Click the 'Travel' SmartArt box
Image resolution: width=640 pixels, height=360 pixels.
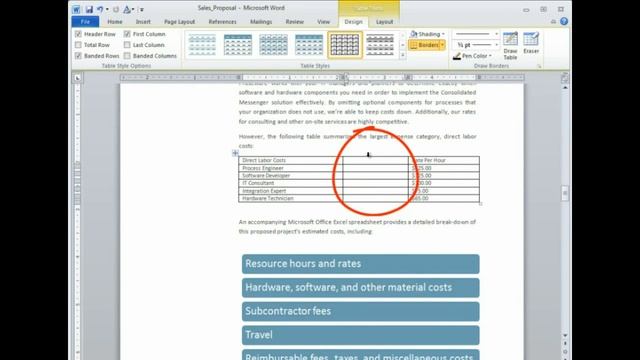coord(360,335)
